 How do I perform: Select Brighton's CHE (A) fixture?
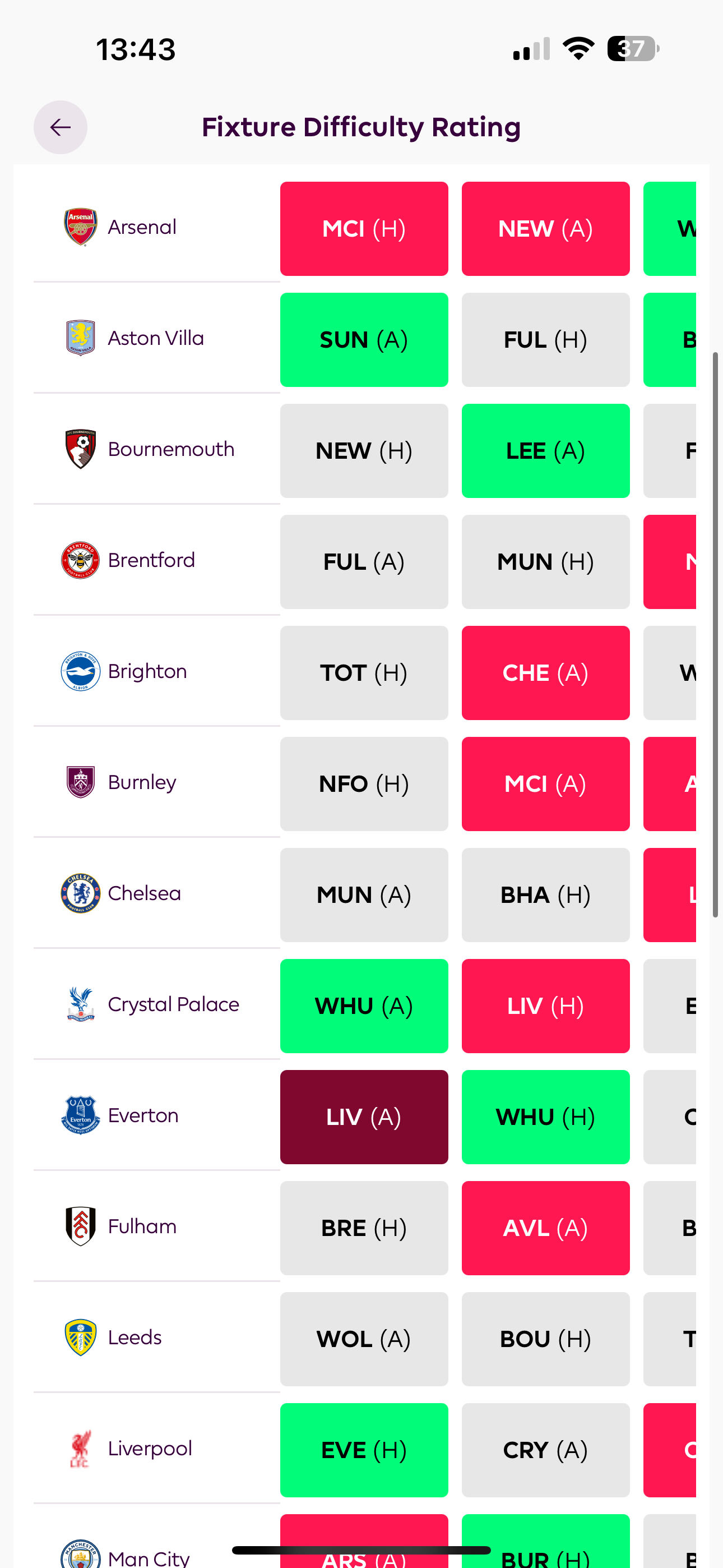[x=545, y=672]
